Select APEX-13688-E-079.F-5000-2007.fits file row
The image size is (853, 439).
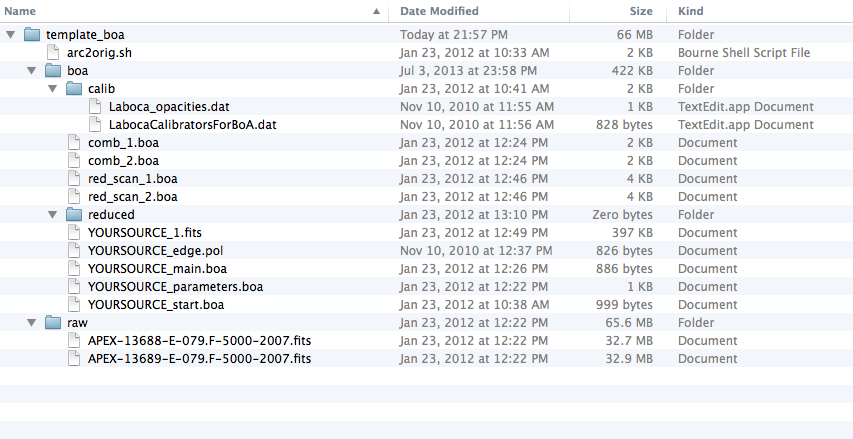click(x=426, y=341)
